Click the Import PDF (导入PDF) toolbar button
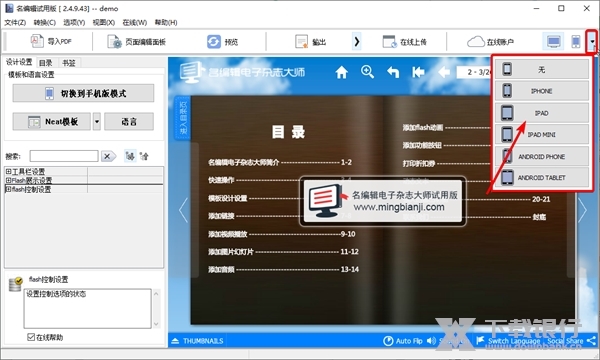The height and width of the screenshot is (360, 600). [x=51, y=41]
